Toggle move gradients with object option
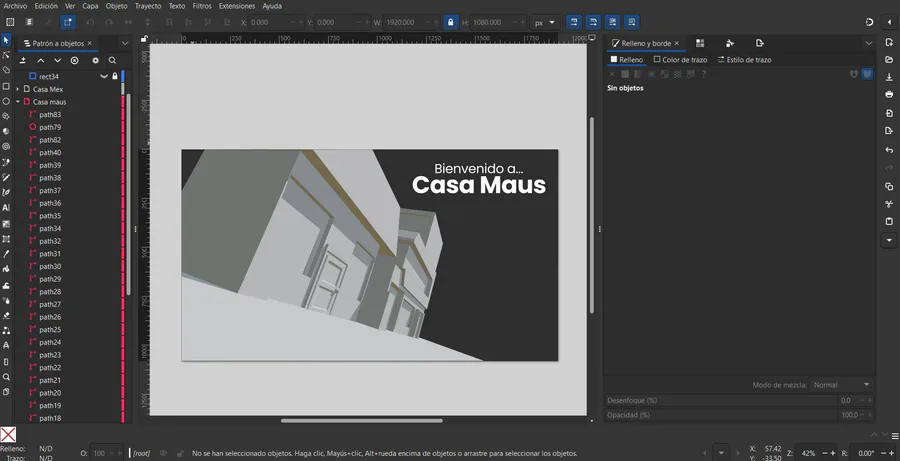 pyautogui.click(x=612, y=22)
